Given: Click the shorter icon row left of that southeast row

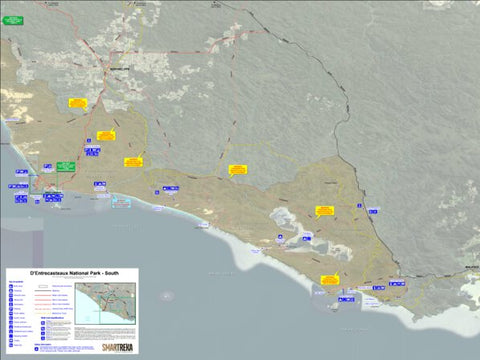Looking at the screenshot, I should (x=378, y=288).
